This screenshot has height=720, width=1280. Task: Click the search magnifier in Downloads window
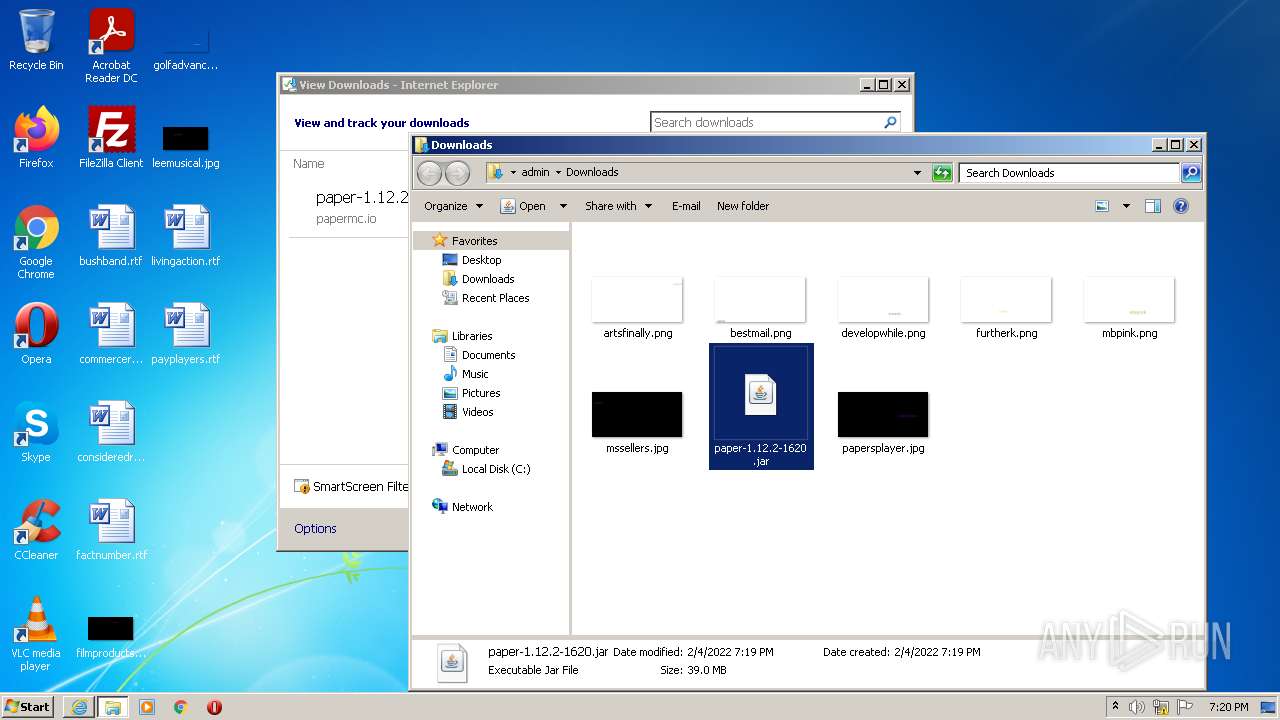pos(1190,173)
